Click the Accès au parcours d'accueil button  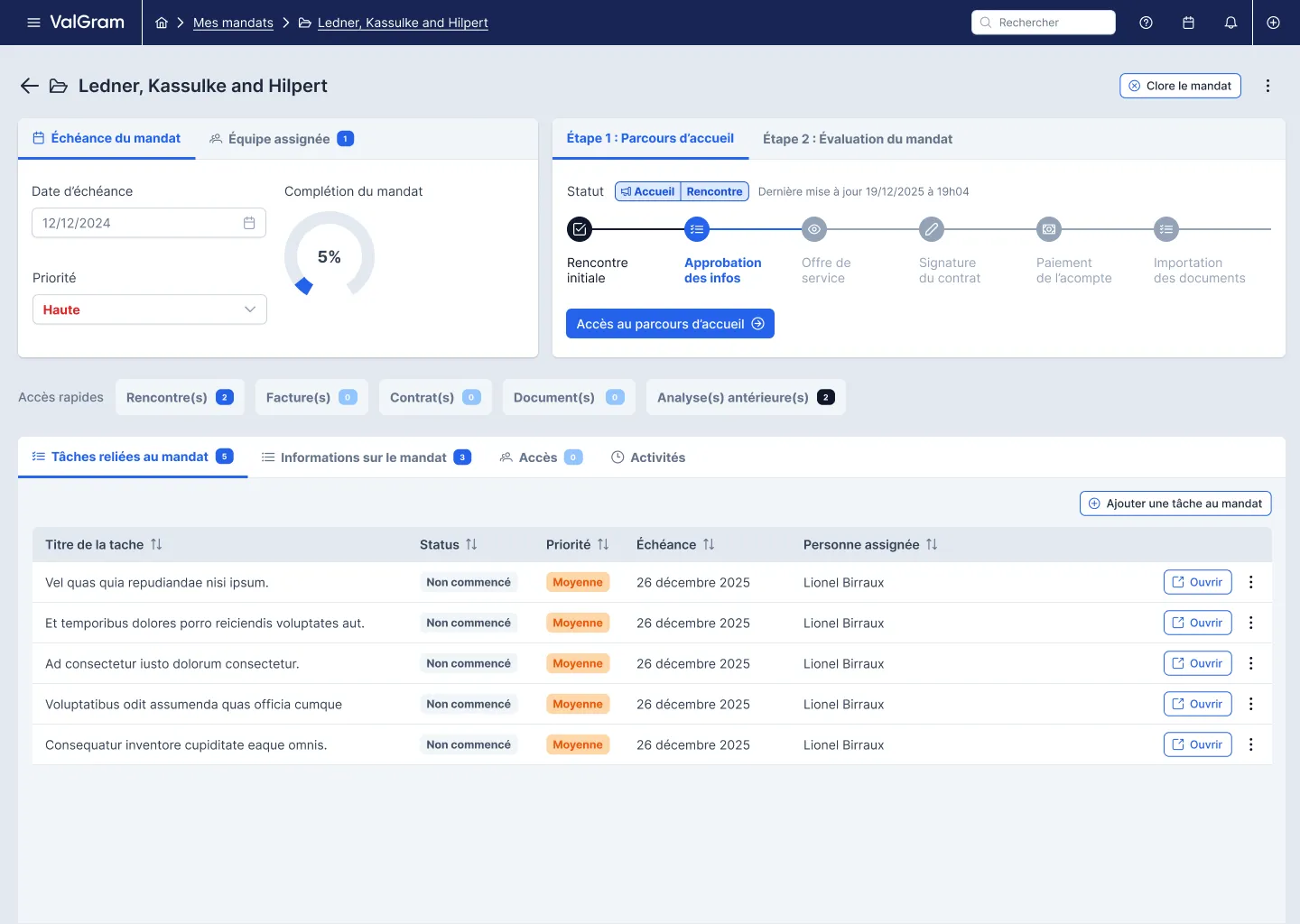click(670, 323)
